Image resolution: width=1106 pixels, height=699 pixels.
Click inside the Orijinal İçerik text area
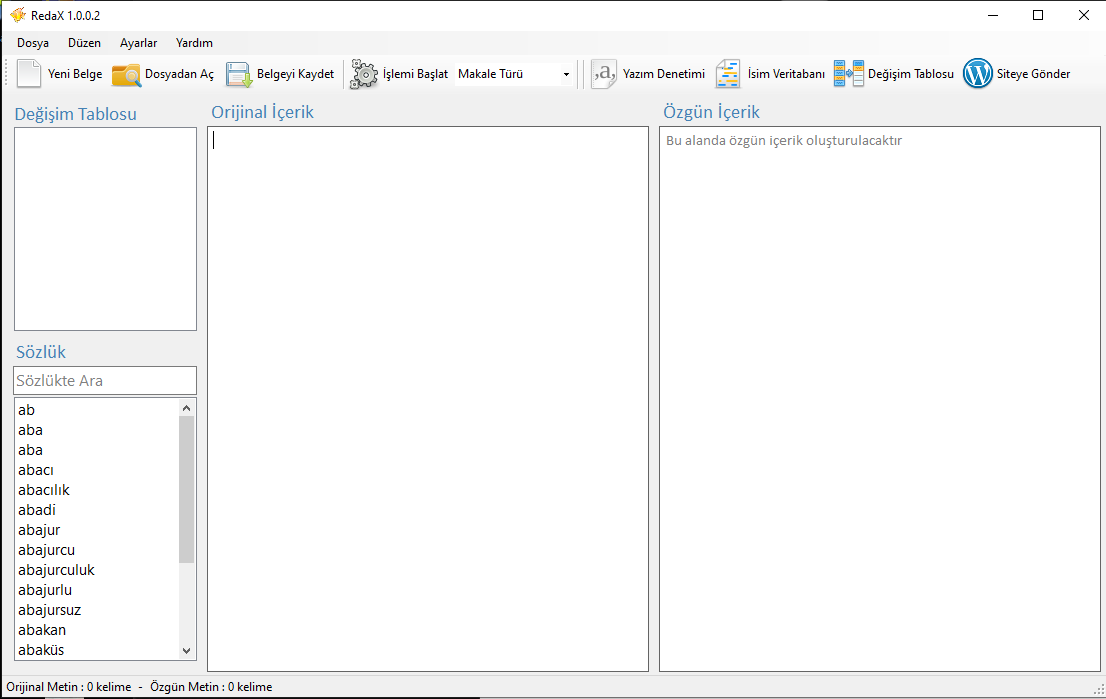(427, 399)
